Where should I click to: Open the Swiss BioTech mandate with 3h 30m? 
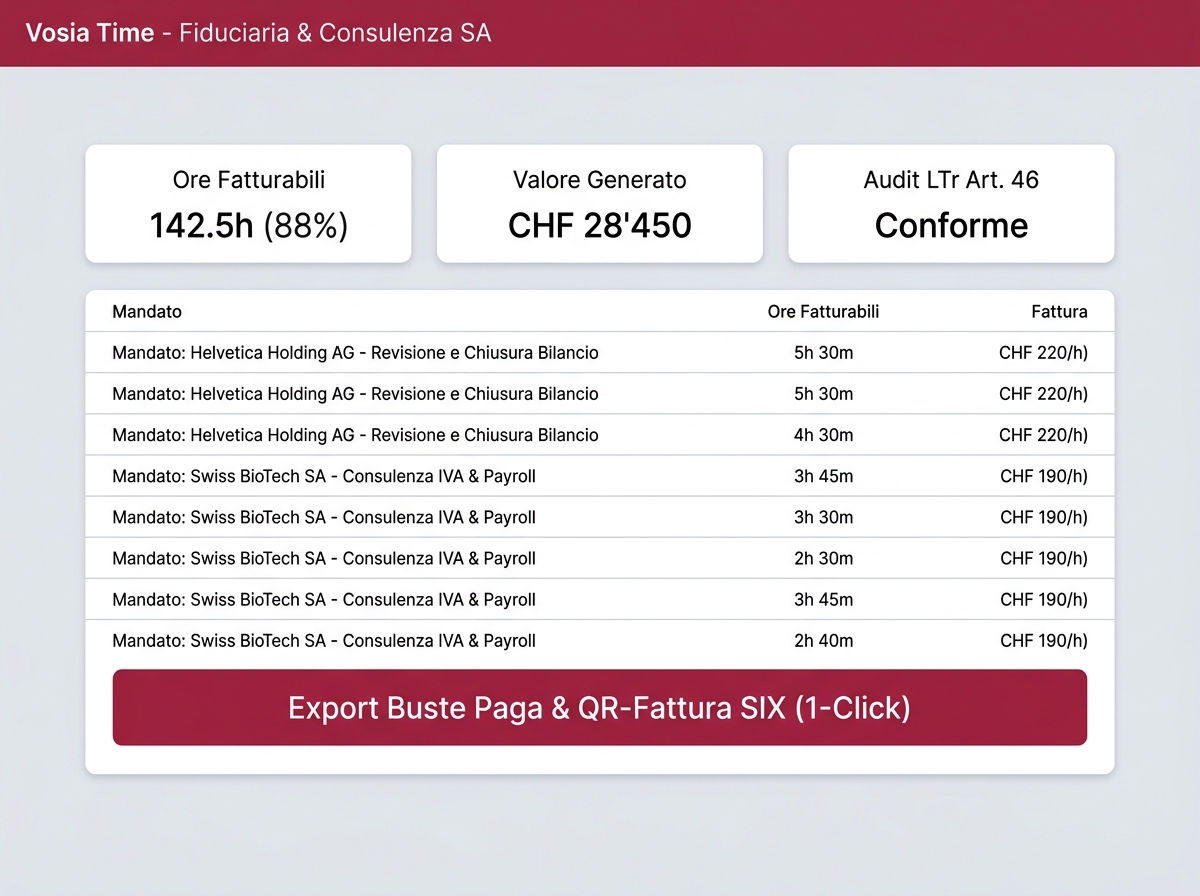coord(324,517)
